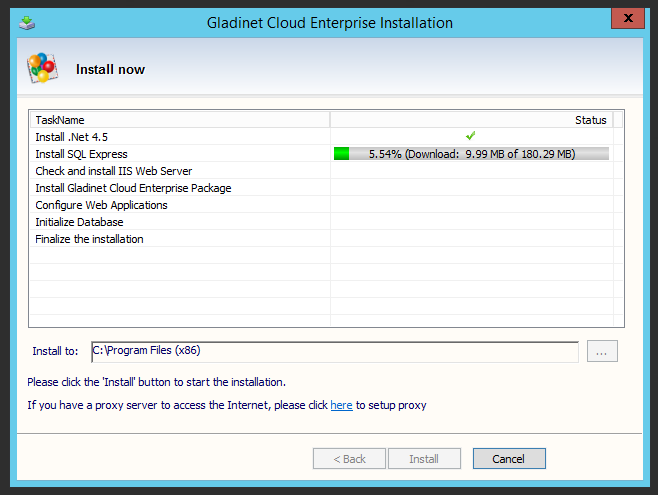Viewport: 658px width, 495px height.
Task: Click the Install to path field
Action: coord(334,351)
